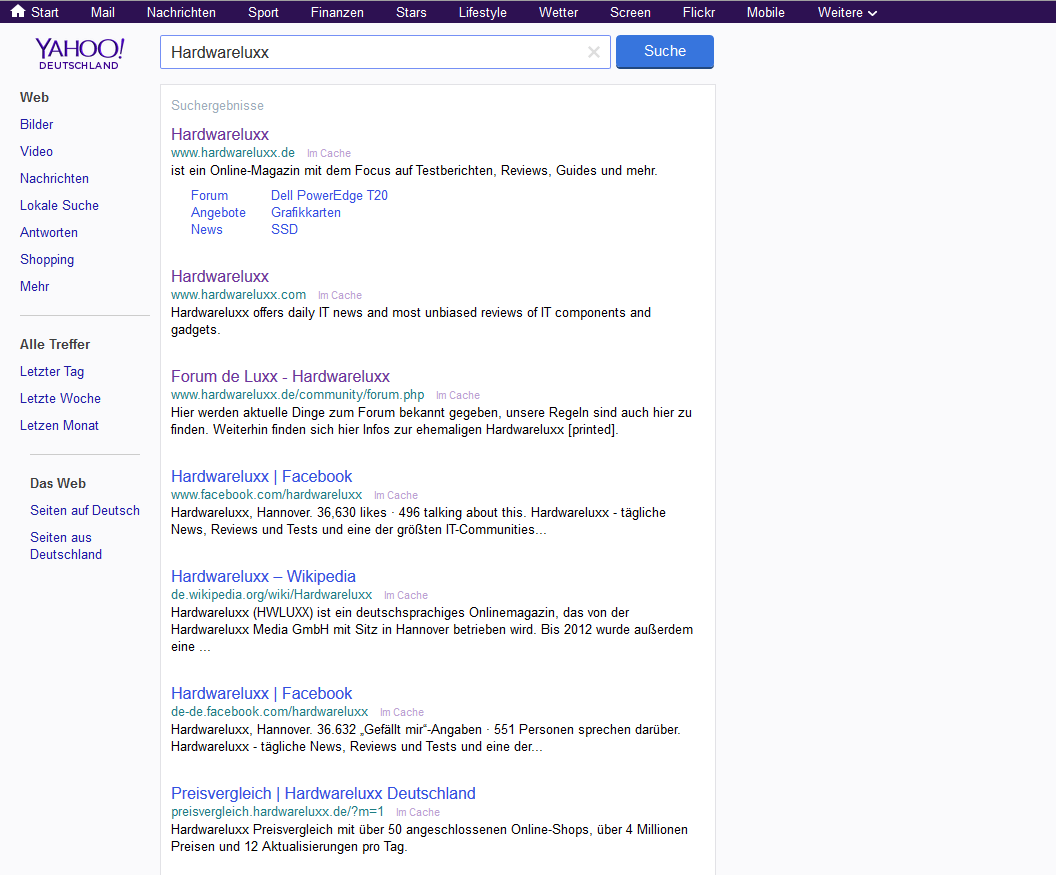Viewport: 1056px width, 875px height.
Task: Open the News sitelink
Action: 207,229
